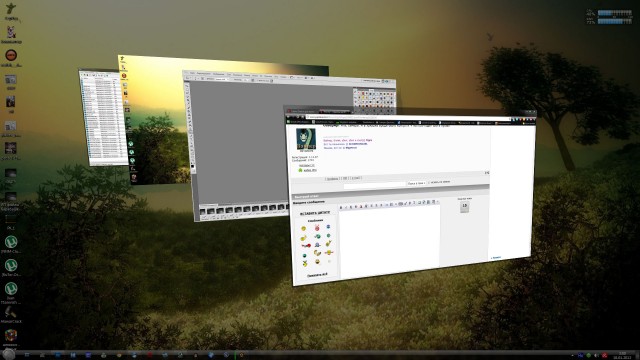Click the volume speaker tray icon

point(596,356)
